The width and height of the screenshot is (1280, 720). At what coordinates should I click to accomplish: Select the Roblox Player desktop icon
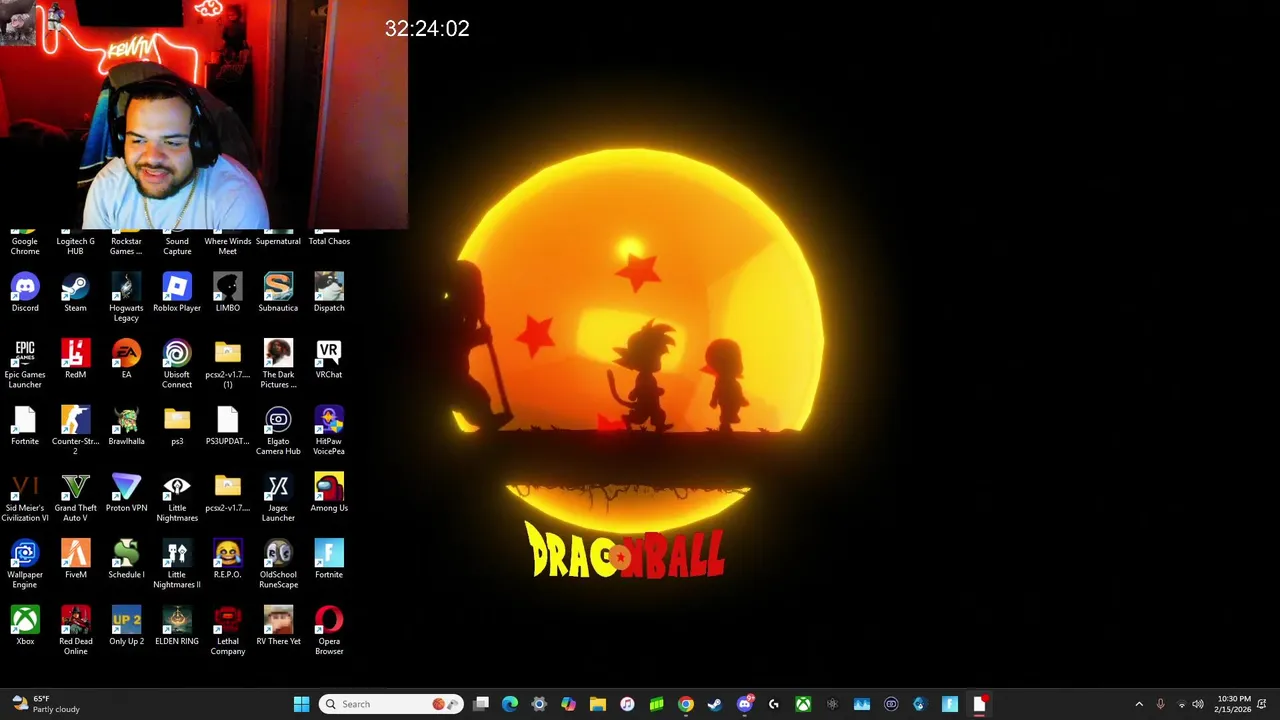(x=177, y=293)
